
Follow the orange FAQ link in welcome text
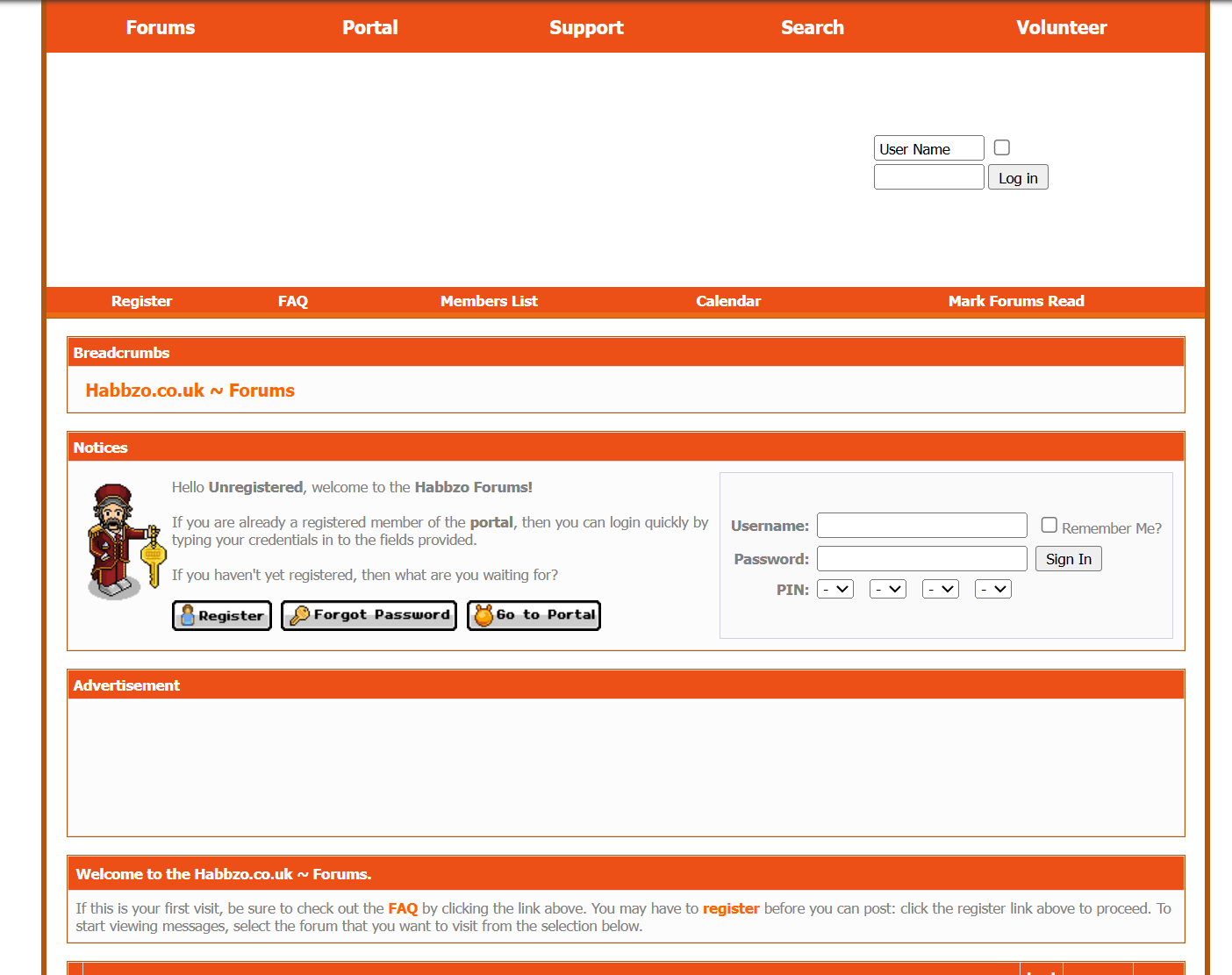[403, 908]
